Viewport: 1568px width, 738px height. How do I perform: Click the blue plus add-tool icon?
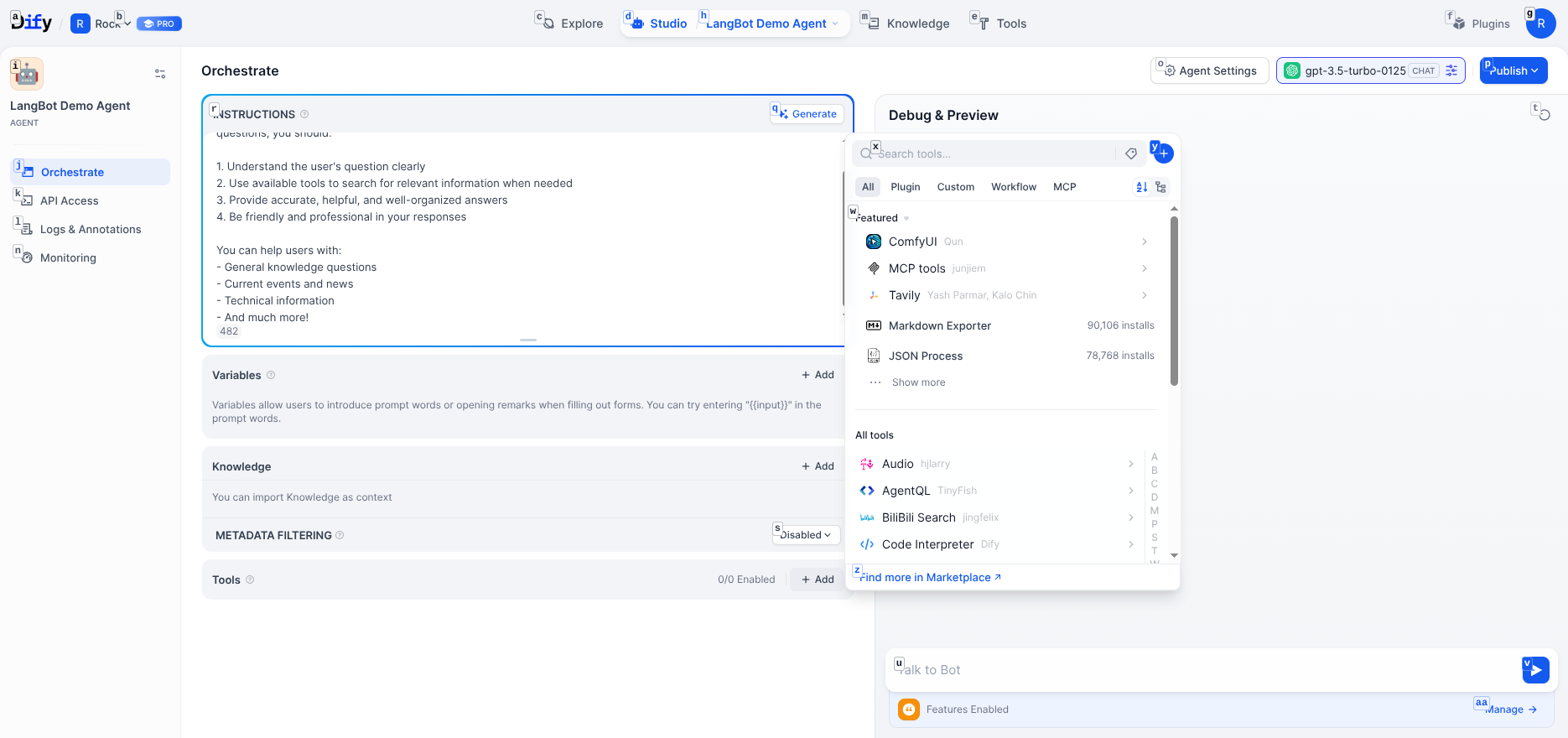tap(1163, 153)
